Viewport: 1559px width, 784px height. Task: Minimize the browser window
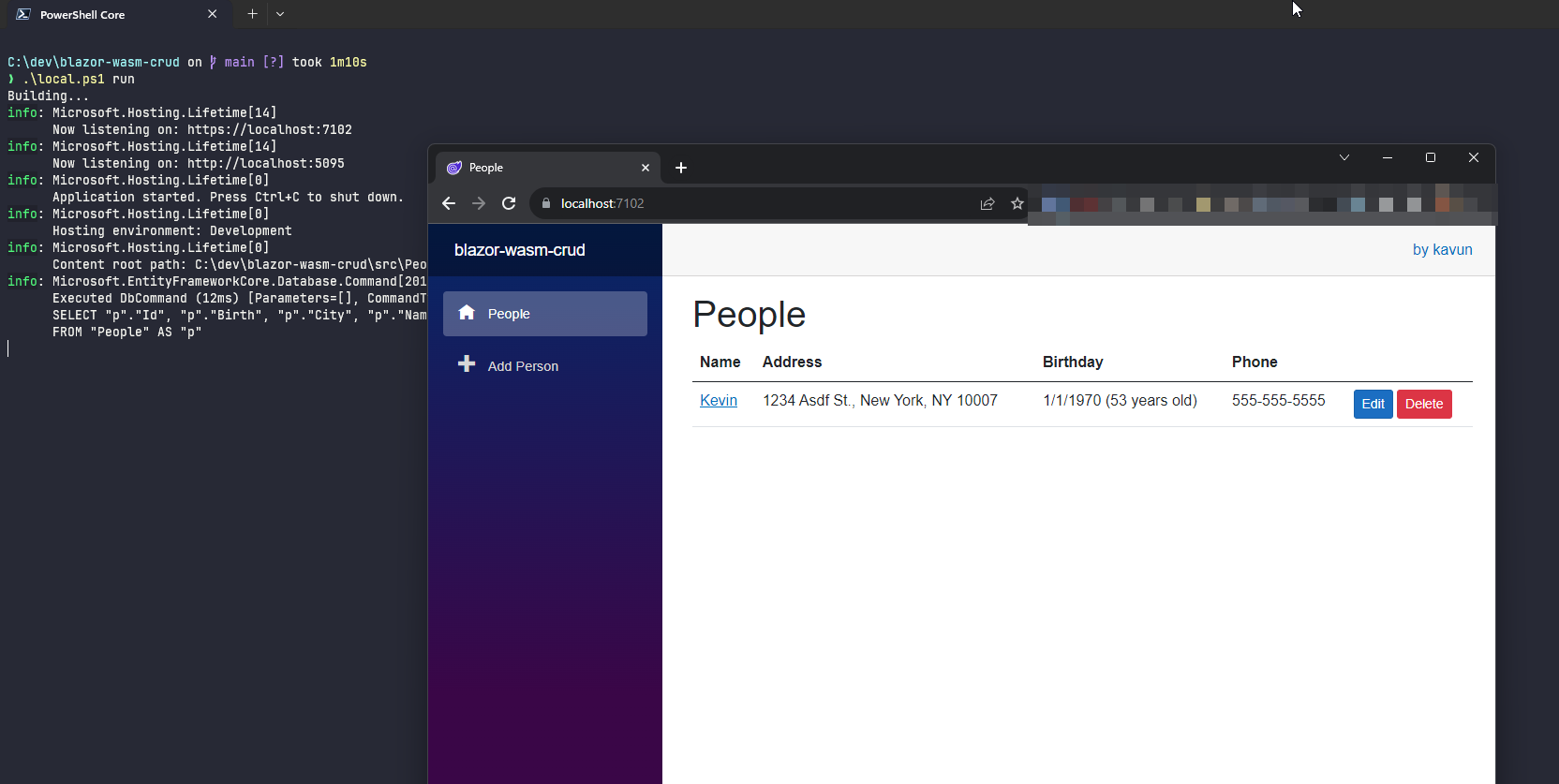pyautogui.click(x=1388, y=157)
